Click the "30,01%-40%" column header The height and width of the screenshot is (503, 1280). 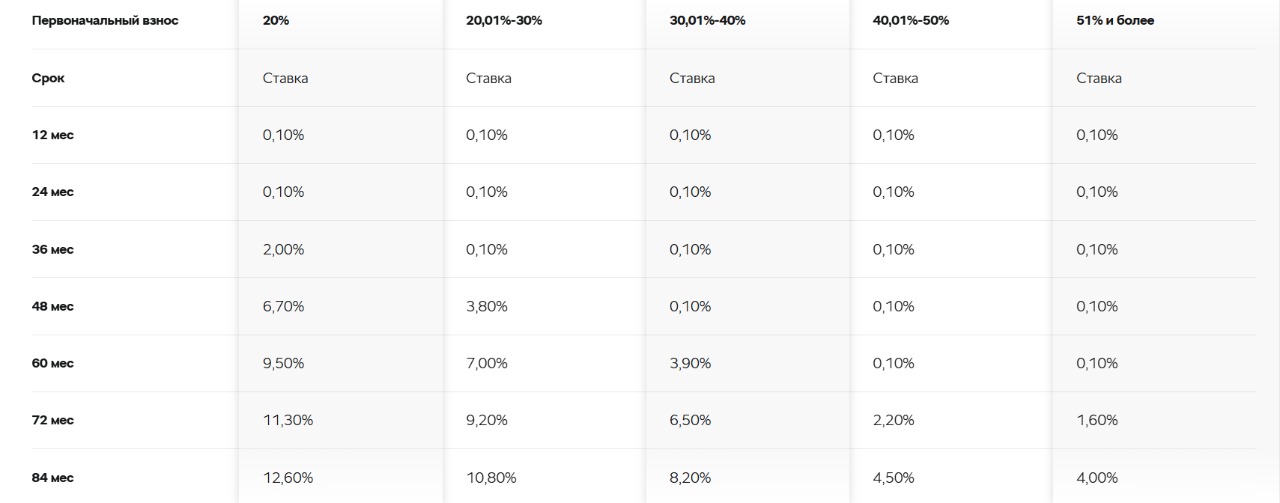tap(707, 21)
